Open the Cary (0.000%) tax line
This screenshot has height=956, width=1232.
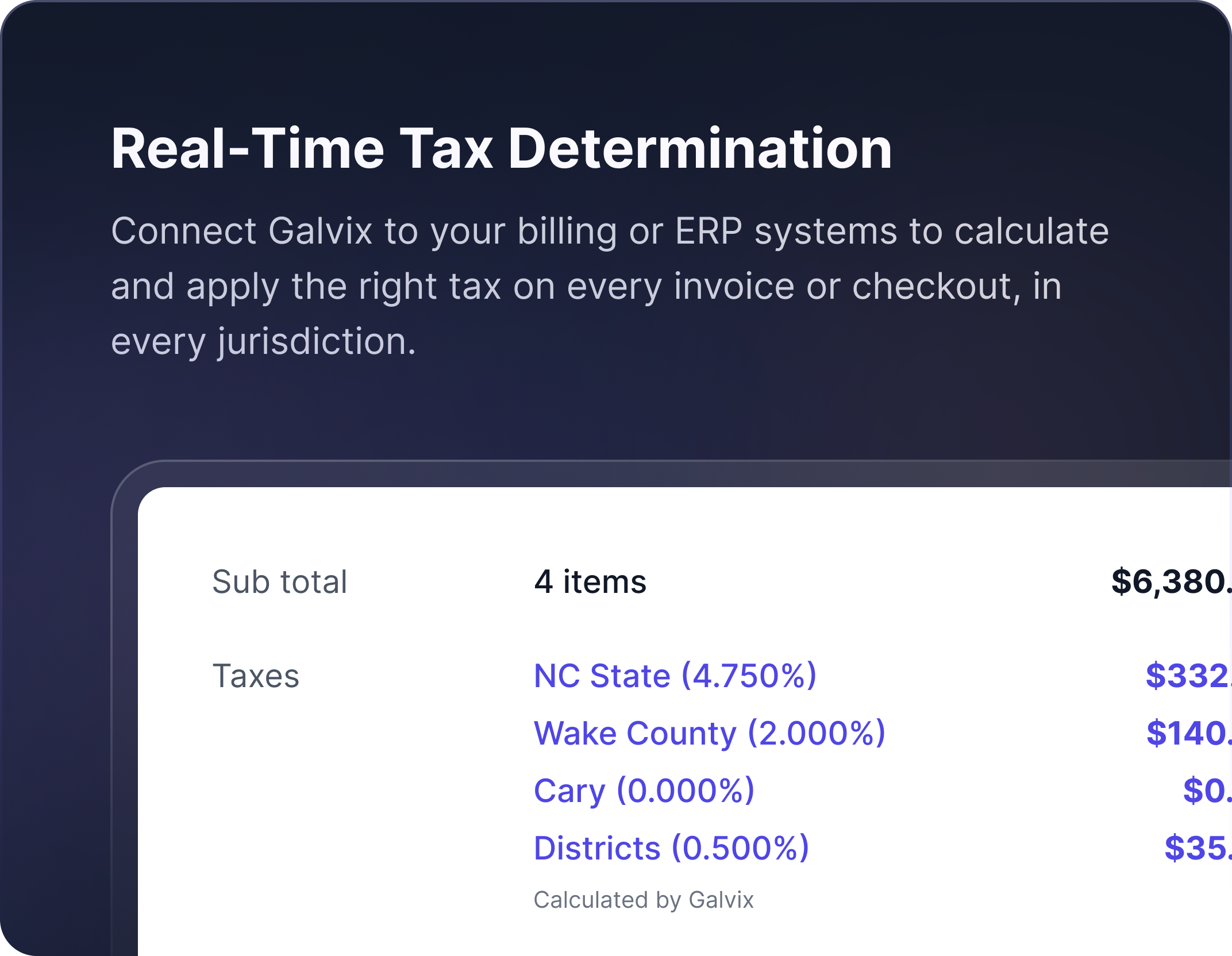pyautogui.click(x=644, y=791)
